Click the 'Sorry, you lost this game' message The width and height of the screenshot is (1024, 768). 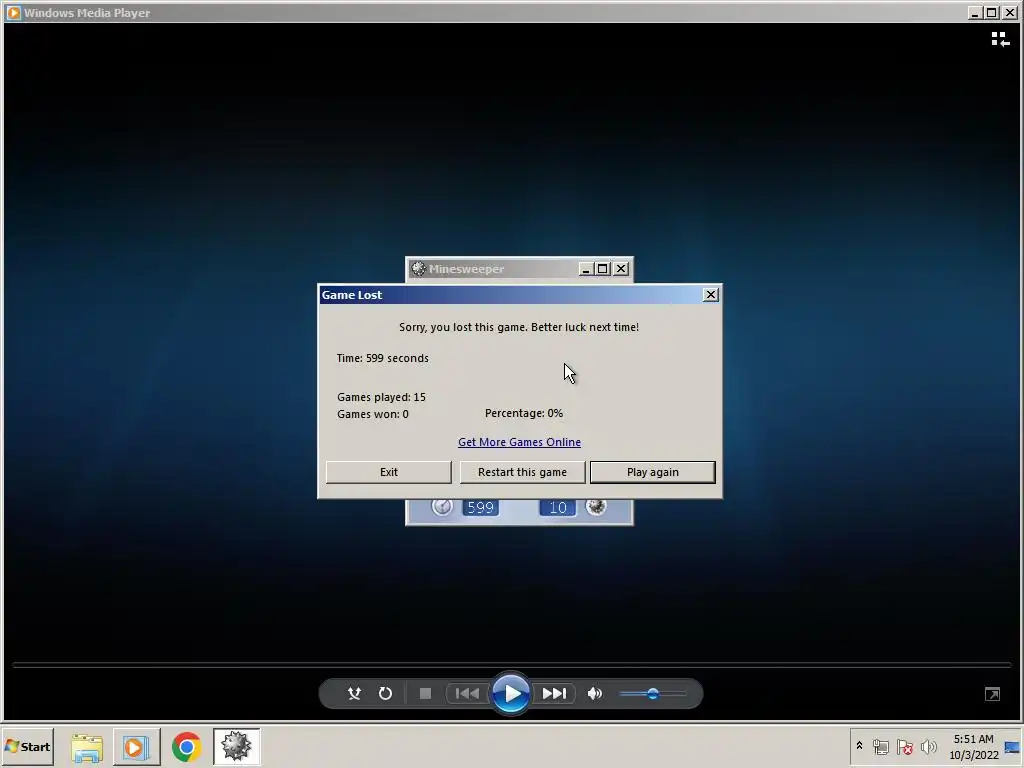coord(519,327)
